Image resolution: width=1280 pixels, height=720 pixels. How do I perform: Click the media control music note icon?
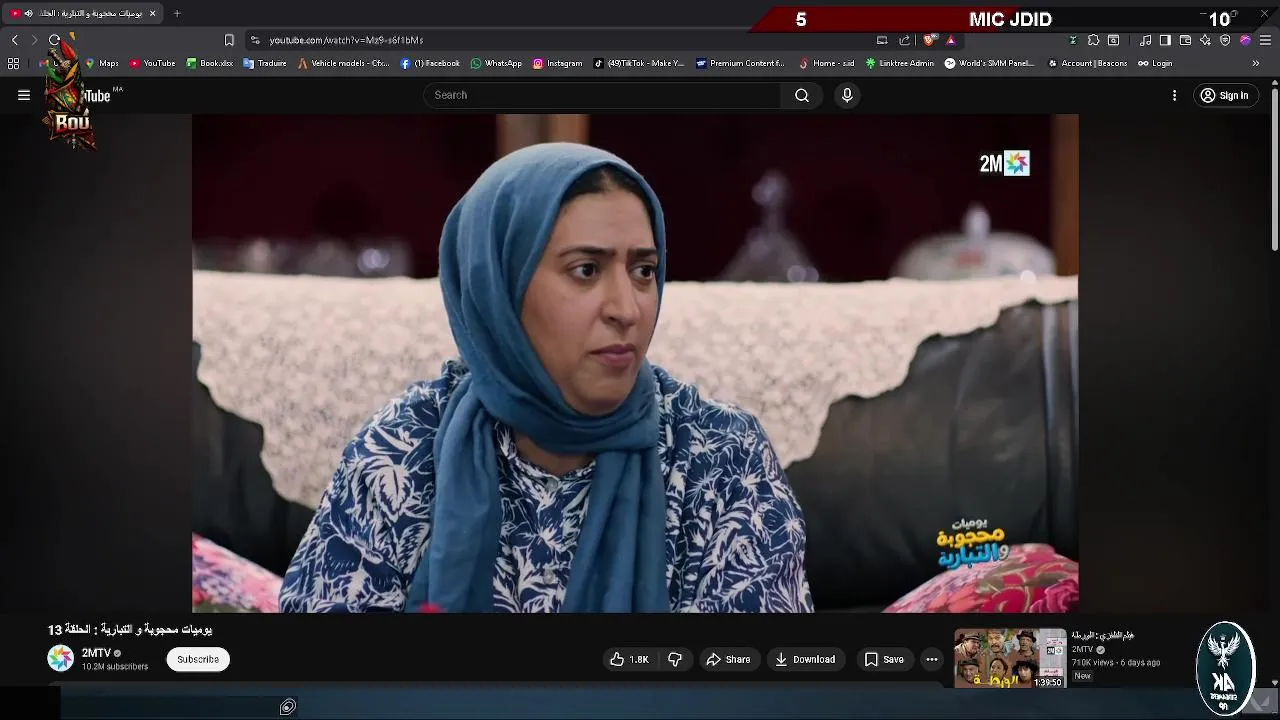(1145, 40)
